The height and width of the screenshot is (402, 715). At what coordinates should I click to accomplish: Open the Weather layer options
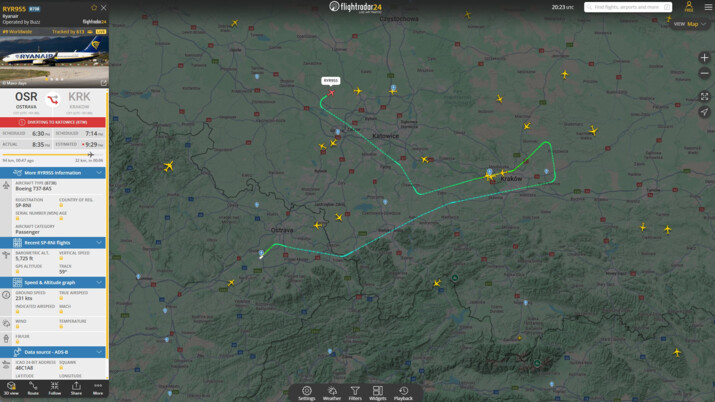[x=331, y=393]
